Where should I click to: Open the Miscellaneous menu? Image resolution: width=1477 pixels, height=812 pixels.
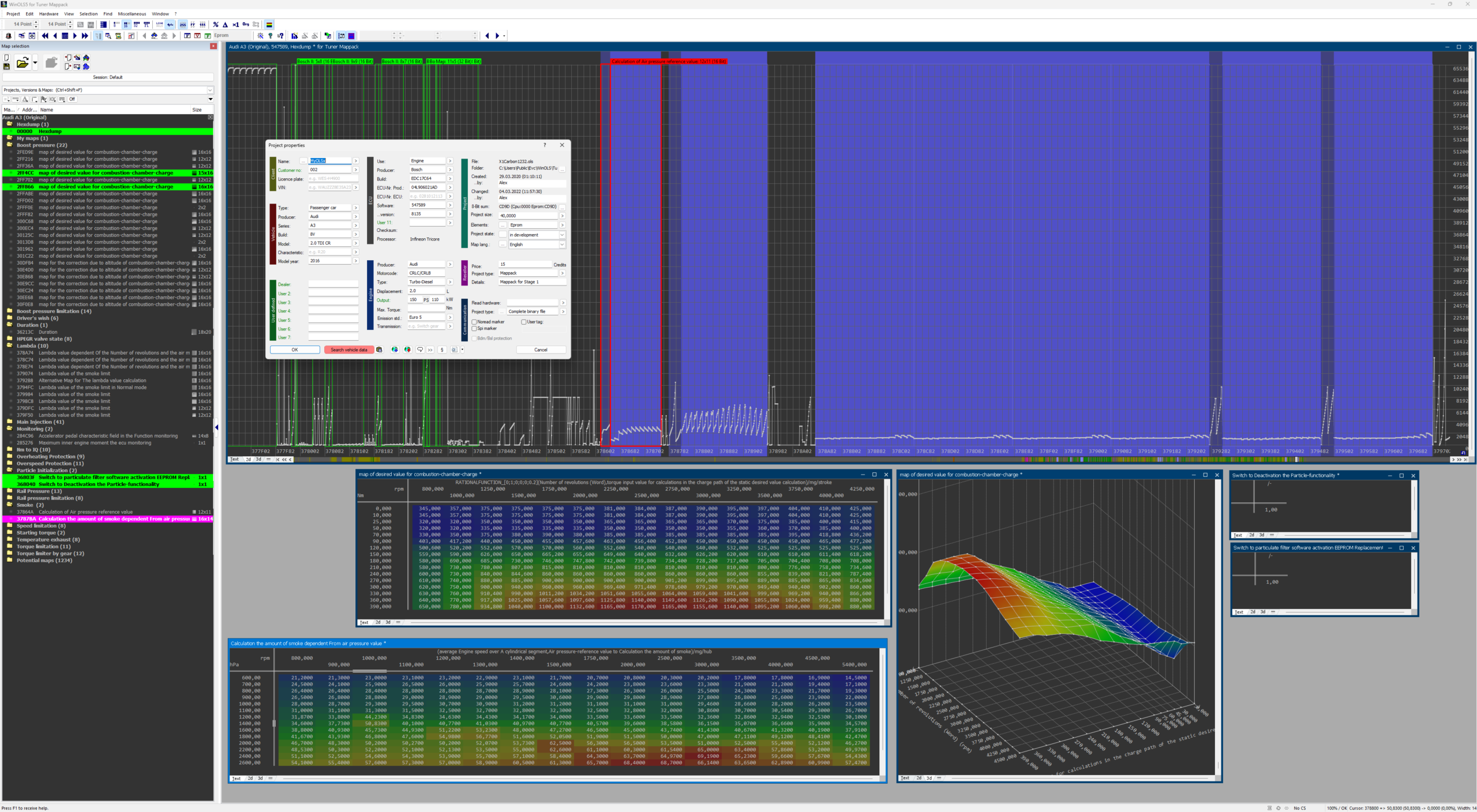click(132, 14)
